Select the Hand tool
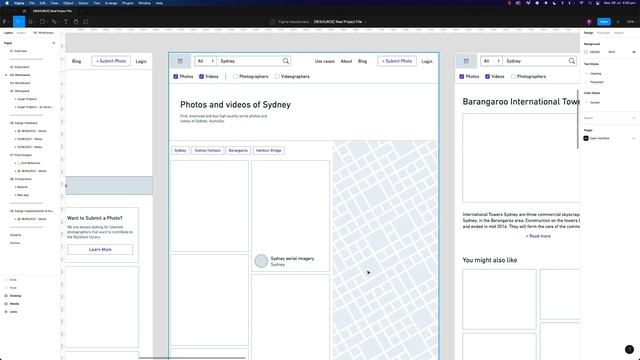The width and height of the screenshot is (640, 360). tap(76, 22)
